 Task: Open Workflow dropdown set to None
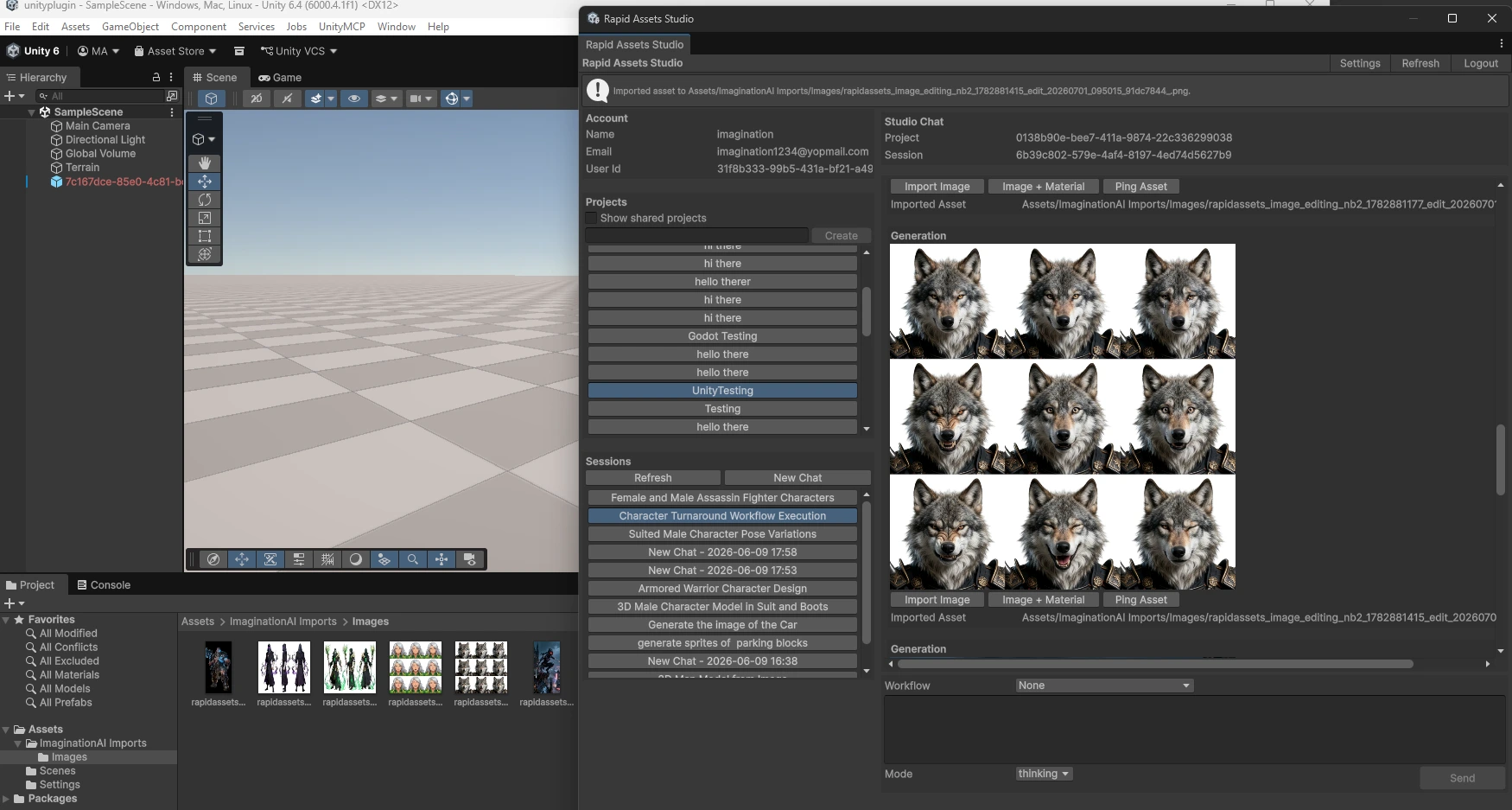1104,686
